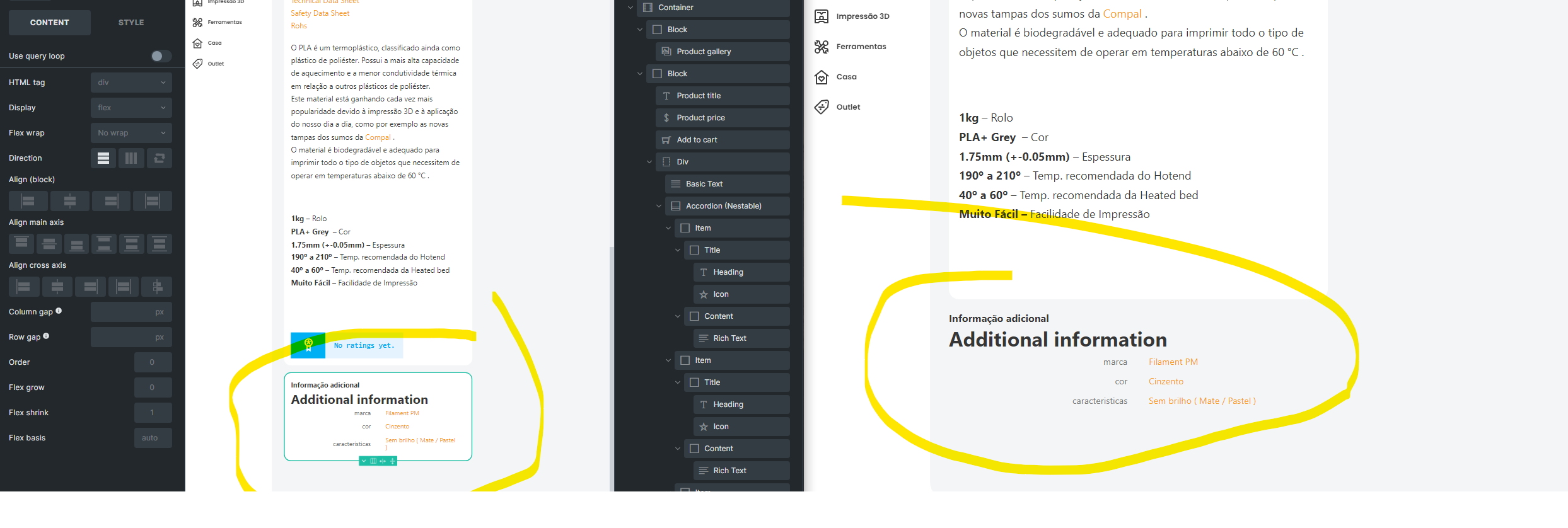Click columns icon on selected element's green toolbar

(x=373, y=461)
